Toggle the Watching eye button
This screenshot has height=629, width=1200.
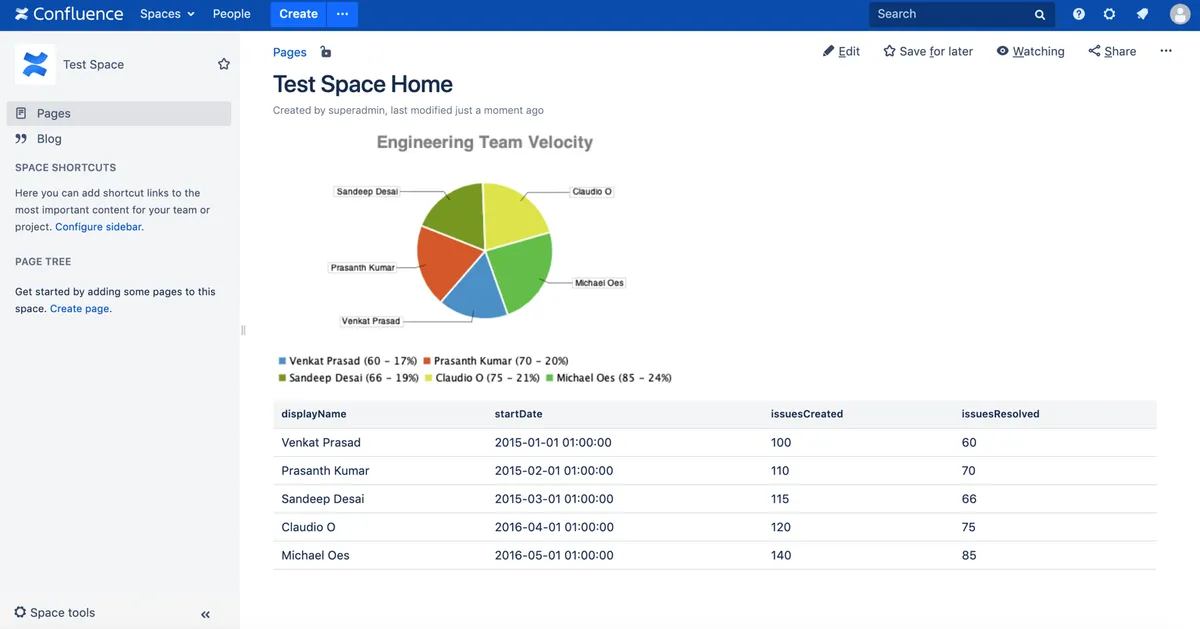click(1030, 51)
